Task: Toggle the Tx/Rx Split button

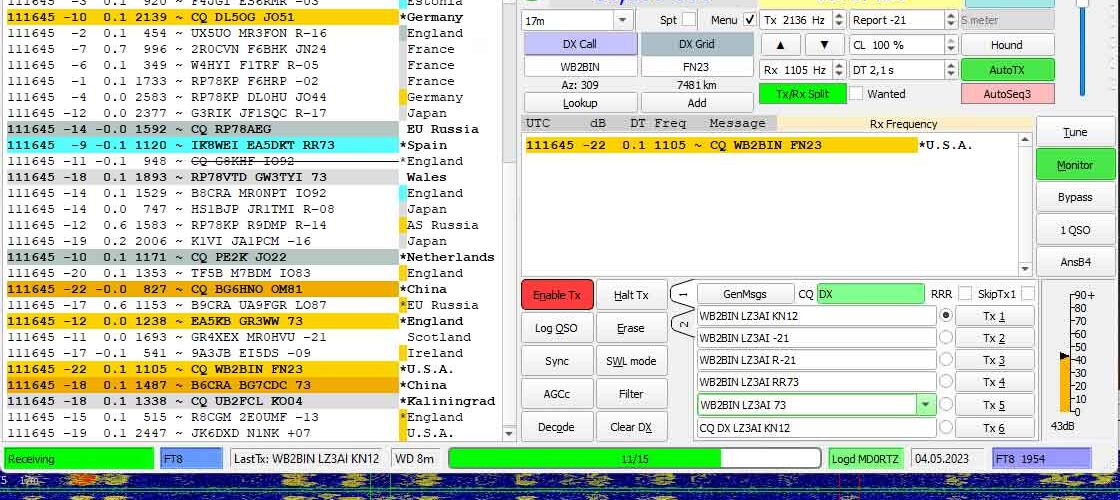Action: click(802, 94)
